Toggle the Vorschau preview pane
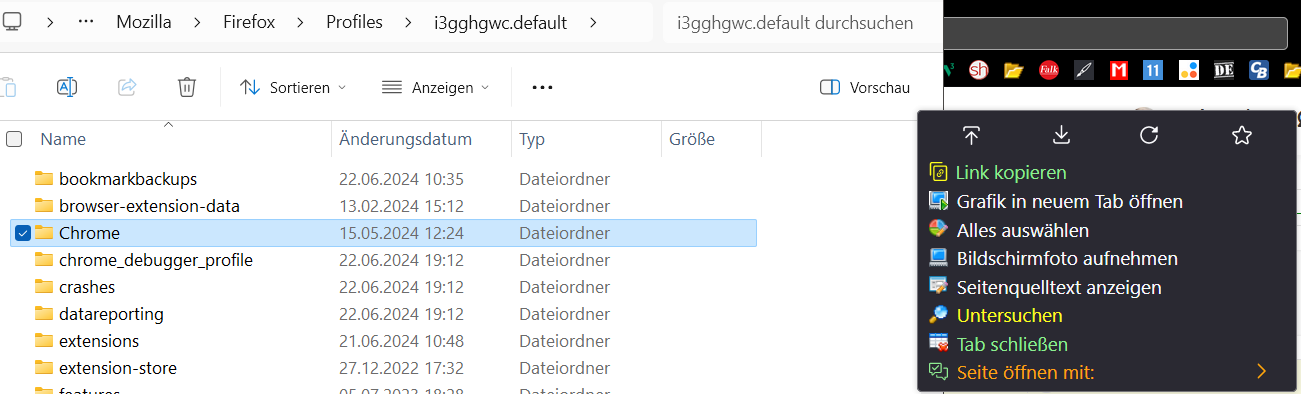This screenshot has width=1301, height=394. click(864, 87)
